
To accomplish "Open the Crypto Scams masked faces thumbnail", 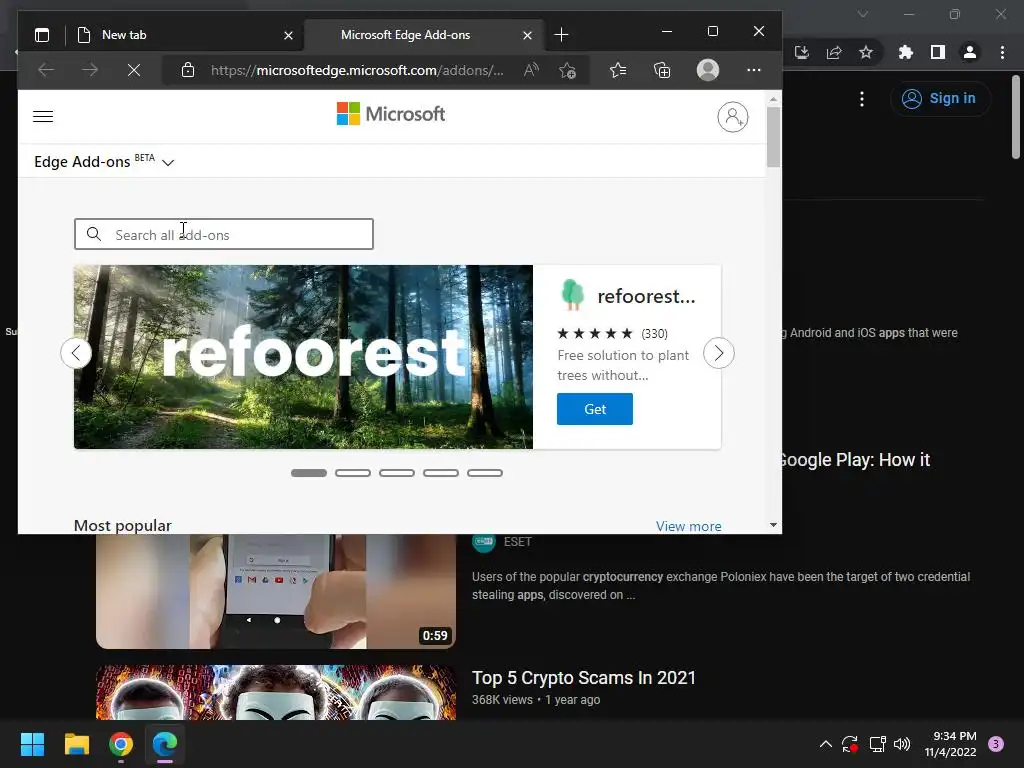I will pos(276,692).
